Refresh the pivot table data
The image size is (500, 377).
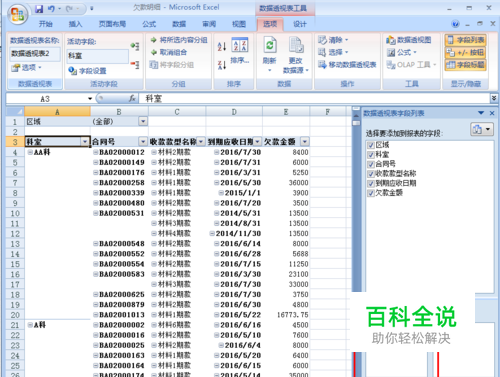tap(269, 54)
